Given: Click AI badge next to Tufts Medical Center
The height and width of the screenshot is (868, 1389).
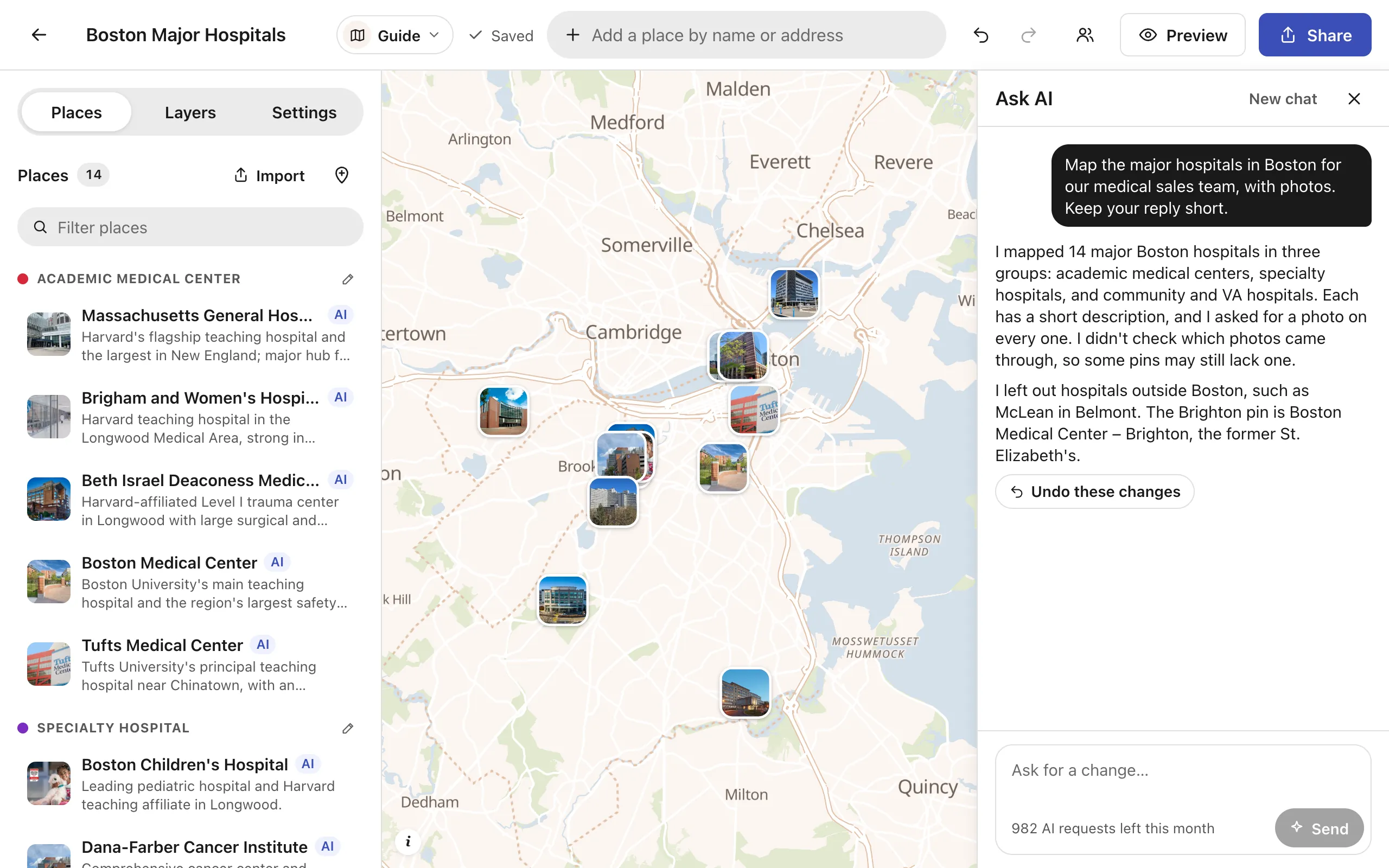Looking at the screenshot, I should click(x=263, y=644).
